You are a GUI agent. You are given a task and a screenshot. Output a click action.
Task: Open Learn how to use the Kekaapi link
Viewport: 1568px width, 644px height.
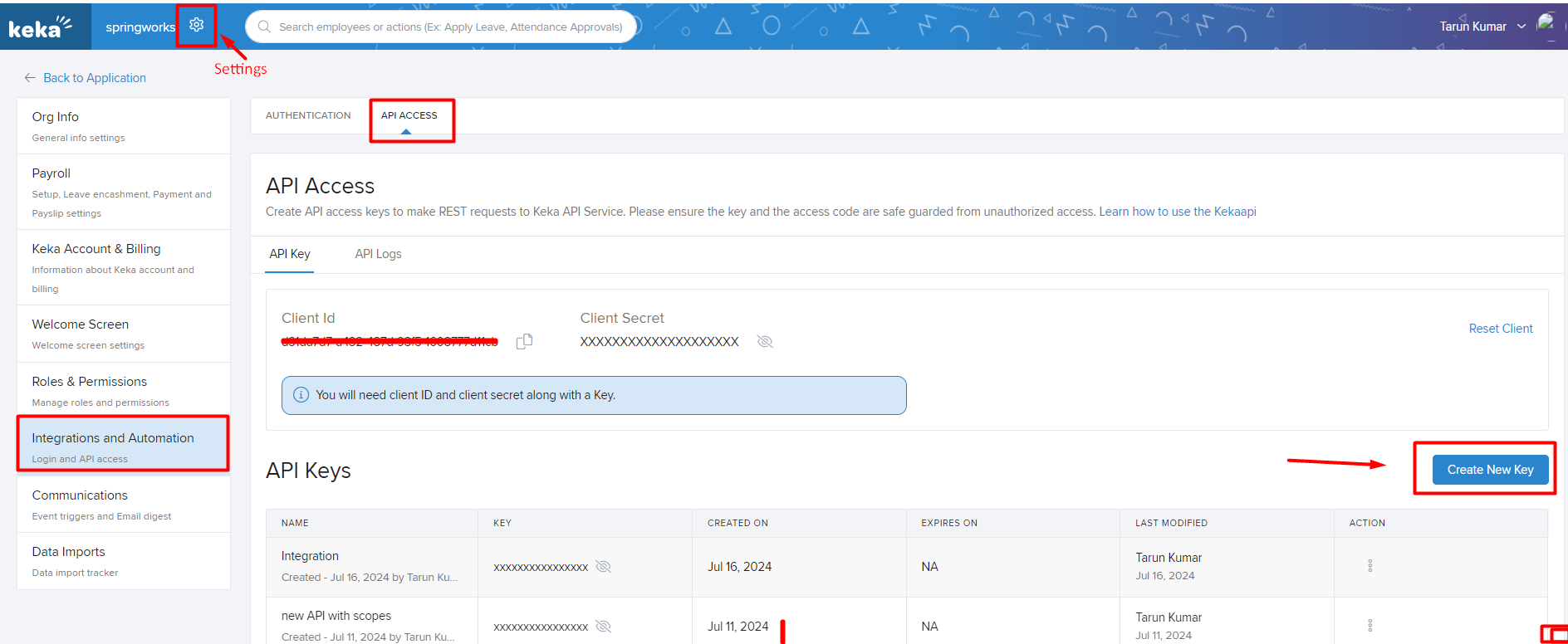[1177, 212]
